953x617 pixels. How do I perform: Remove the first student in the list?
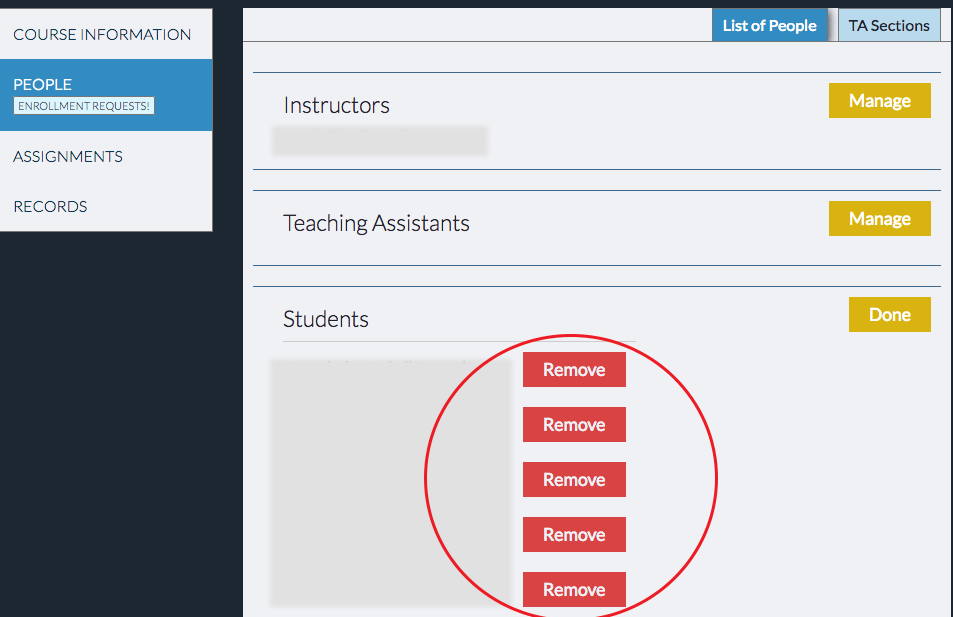[x=574, y=370]
